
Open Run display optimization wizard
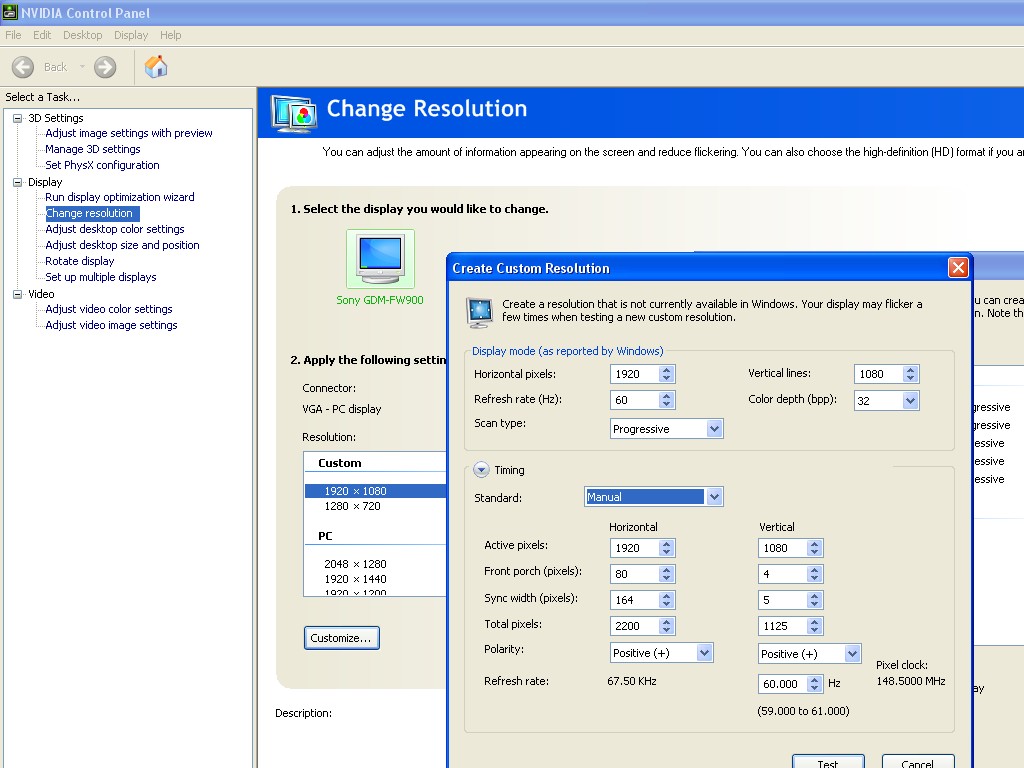tap(120, 197)
